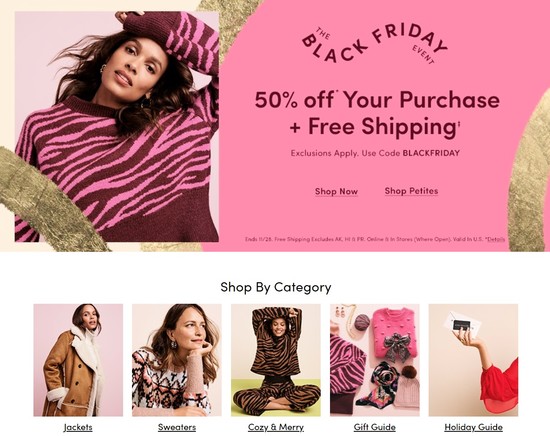Click the Shop Now link

(x=336, y=192)
